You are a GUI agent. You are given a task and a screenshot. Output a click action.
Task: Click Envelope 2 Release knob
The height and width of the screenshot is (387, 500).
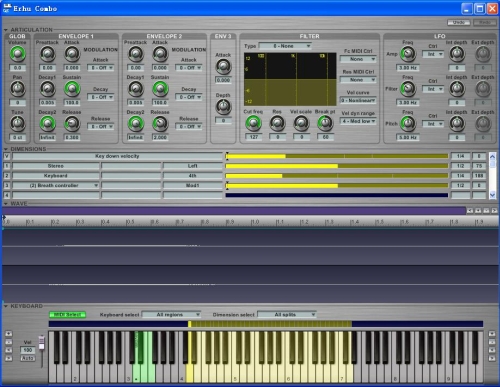click(x=160, y=124)
